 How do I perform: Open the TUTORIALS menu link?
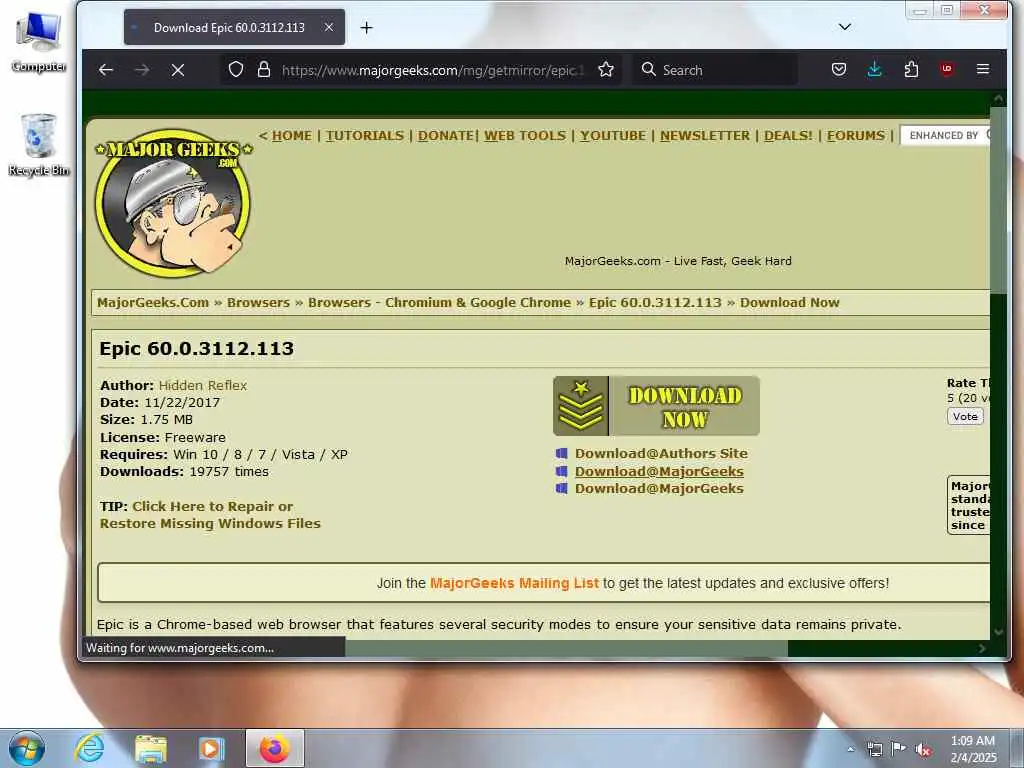point(365,136)
